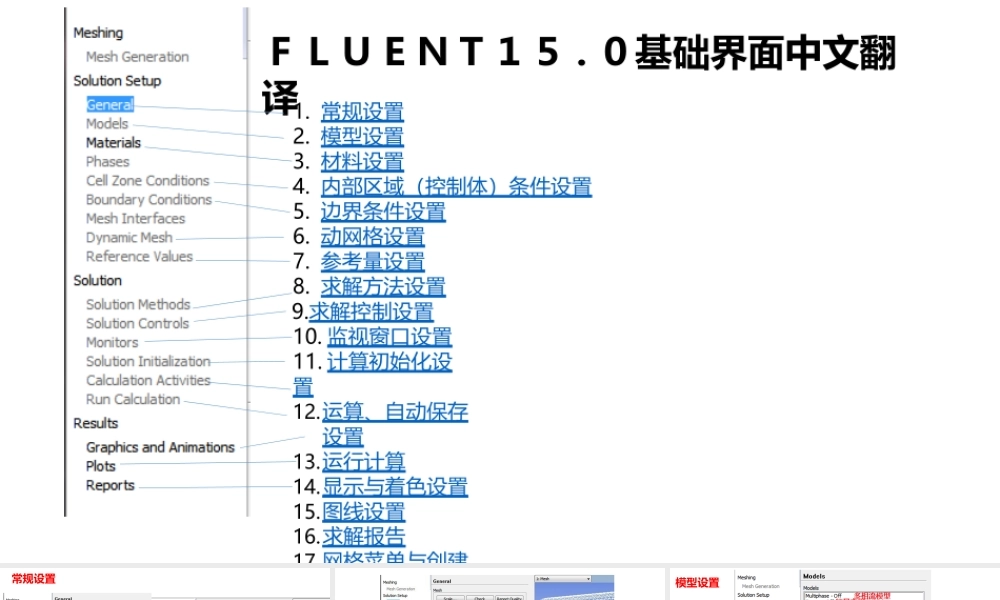Select Dynamic Mesh tree item
1000x600 pixels.
pyautogui.click(x=129, y=238)
